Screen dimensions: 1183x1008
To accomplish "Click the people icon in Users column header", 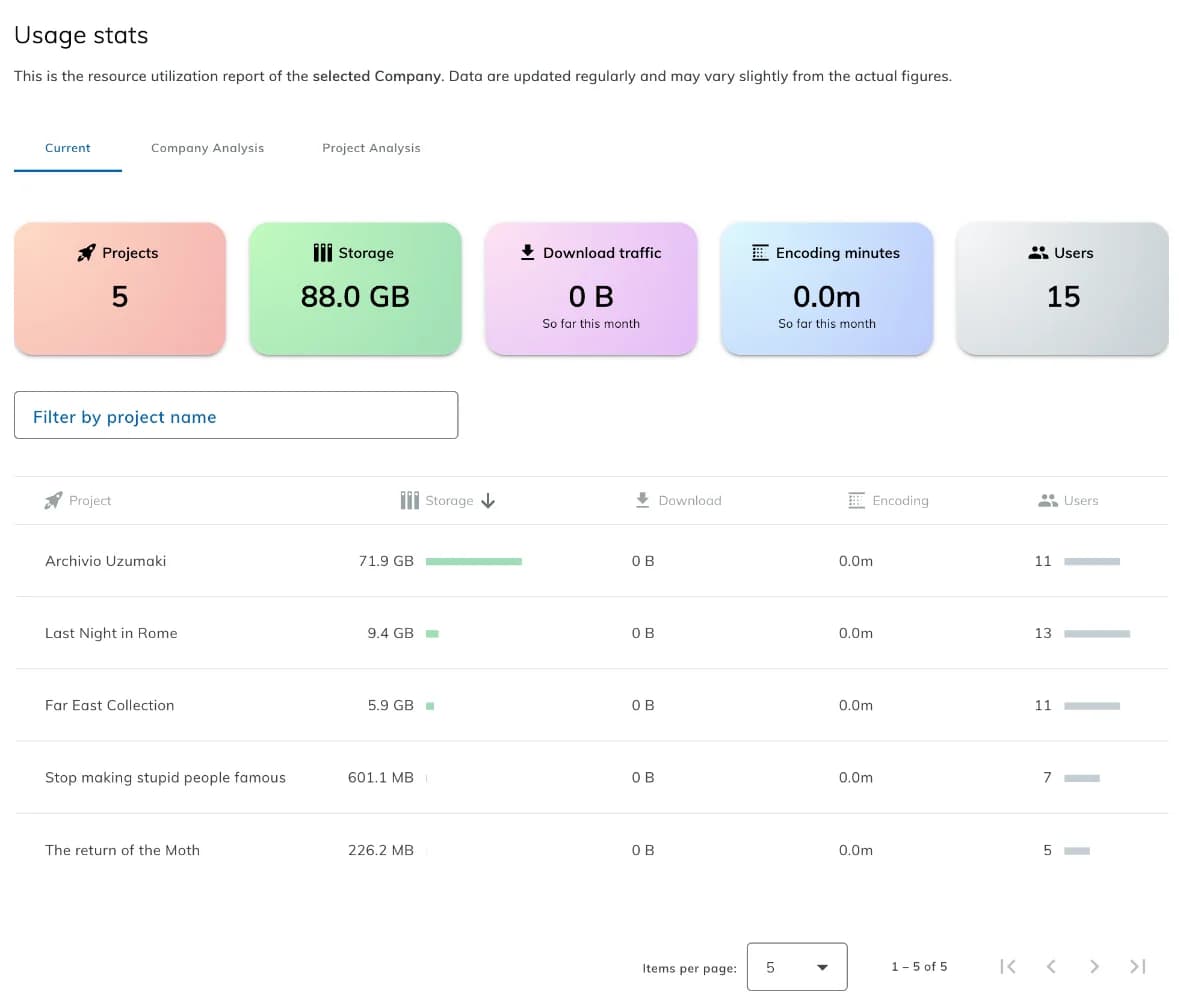I will (1048, 500).
